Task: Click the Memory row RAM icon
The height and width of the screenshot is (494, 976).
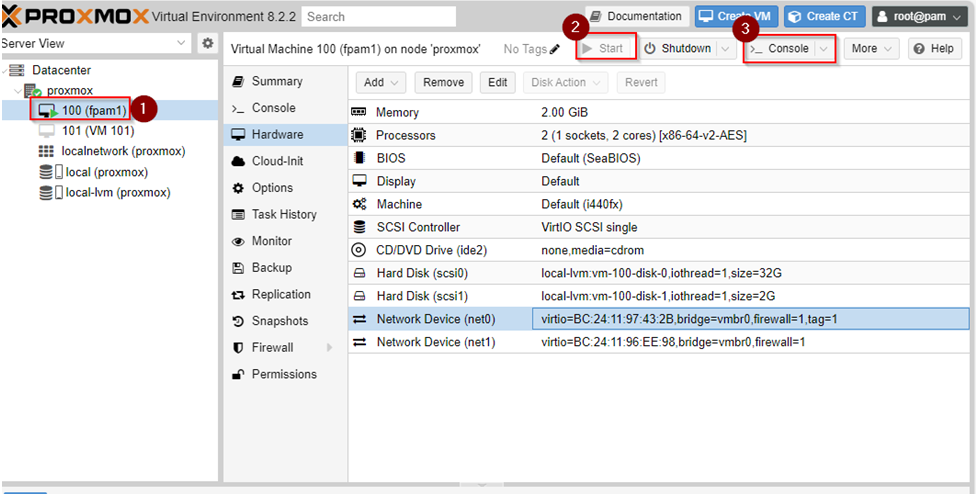Action: pos(359,113)
